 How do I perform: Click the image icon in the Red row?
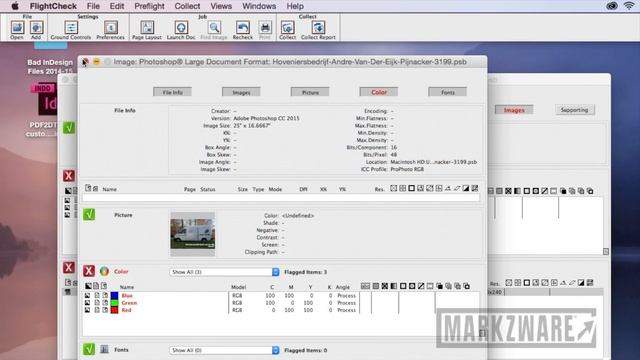point(87,310)
